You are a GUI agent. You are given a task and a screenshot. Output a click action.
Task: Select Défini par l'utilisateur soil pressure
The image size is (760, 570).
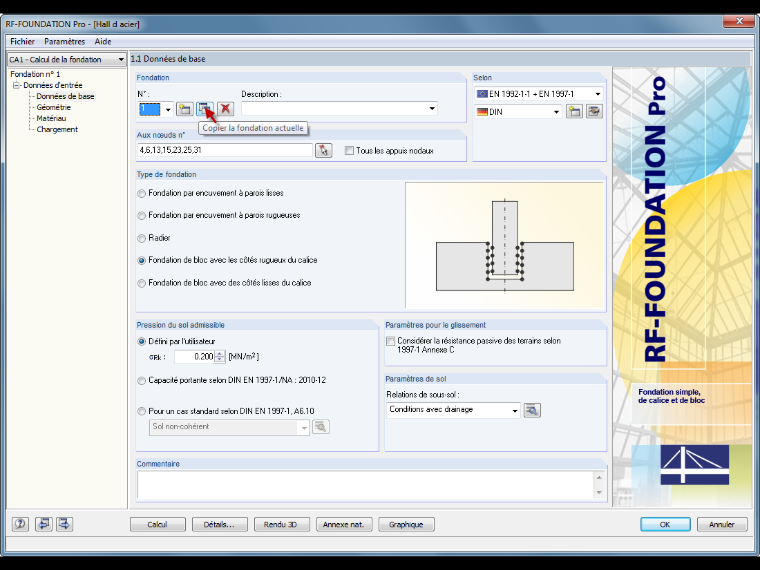(142, 342)
